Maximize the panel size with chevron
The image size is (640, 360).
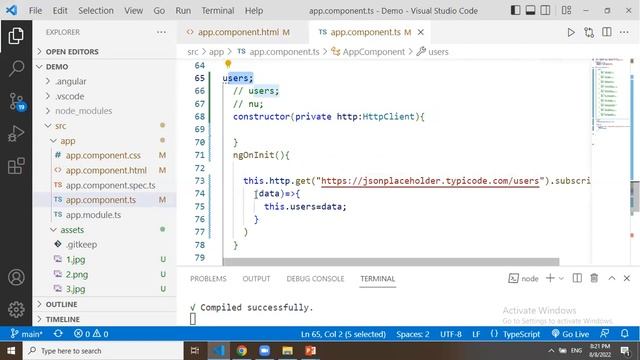611,278
